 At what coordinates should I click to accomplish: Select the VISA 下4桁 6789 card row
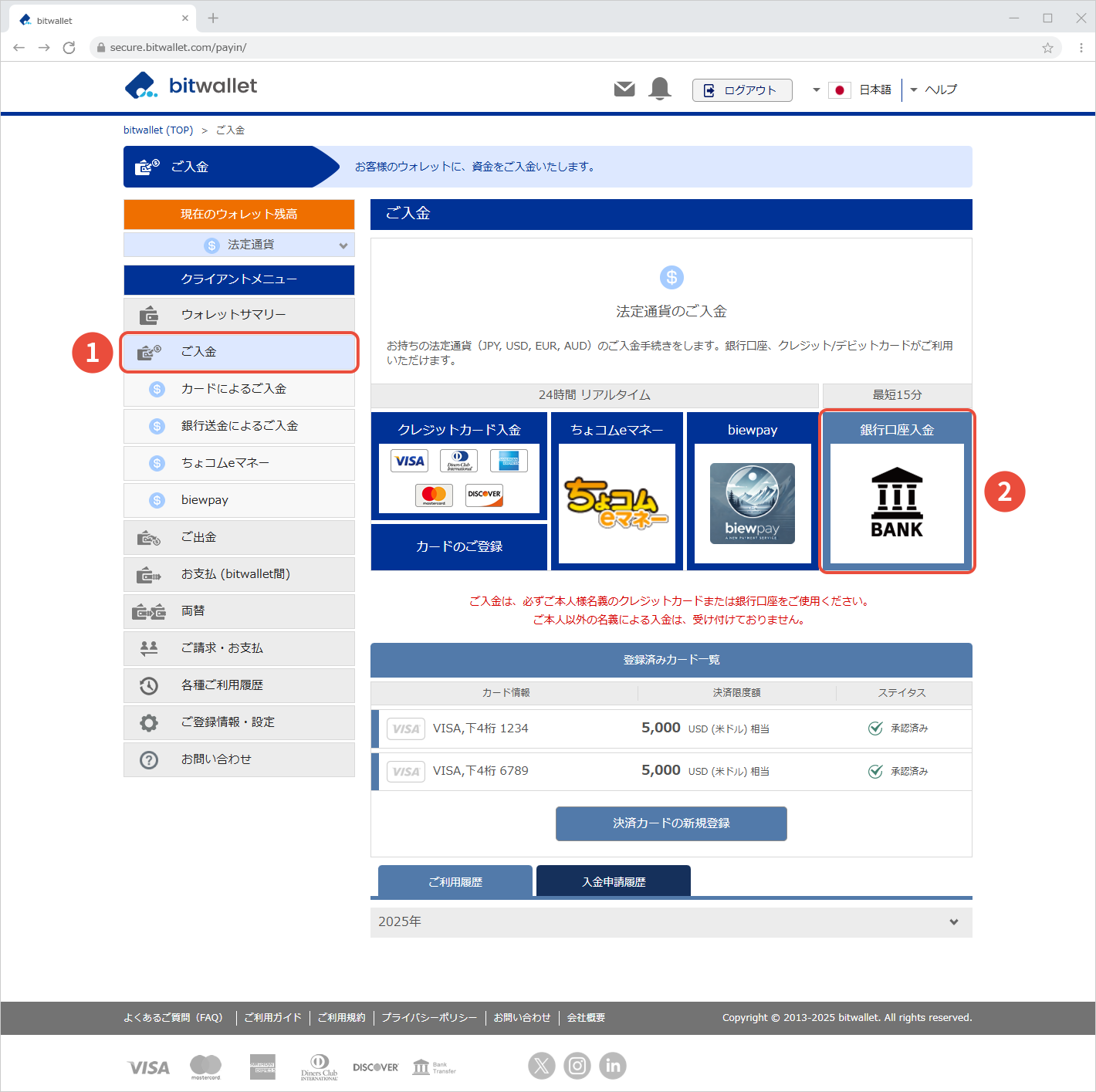pos(671,771)
